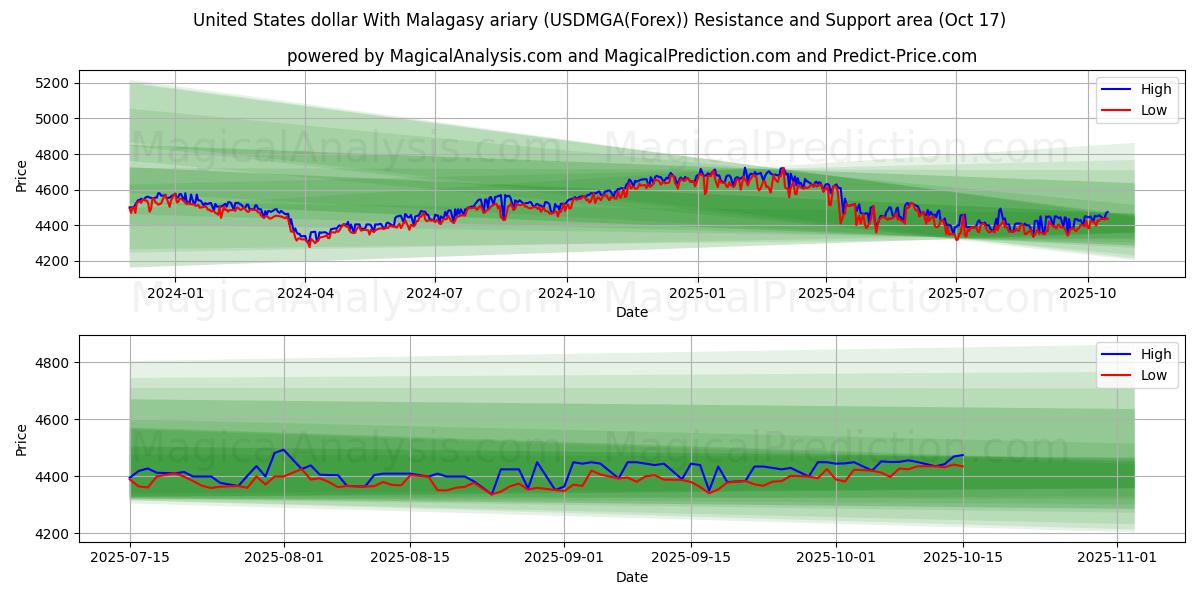The image size is (1200, 600).
Task: Click the red Low line swatch in top legend
Action: [1116, 110]
